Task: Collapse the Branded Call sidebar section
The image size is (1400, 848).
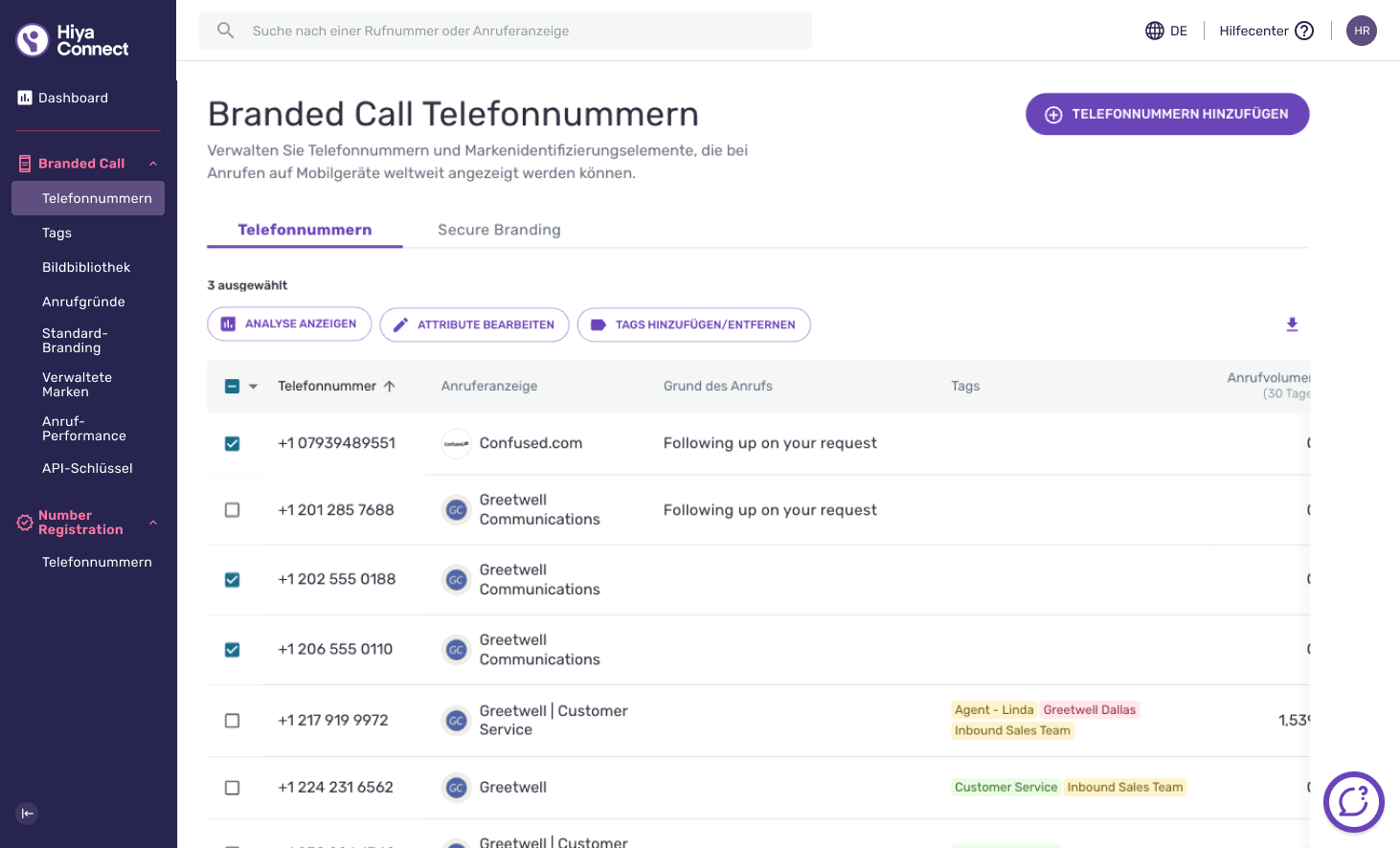Action: (x=153, y=164)
